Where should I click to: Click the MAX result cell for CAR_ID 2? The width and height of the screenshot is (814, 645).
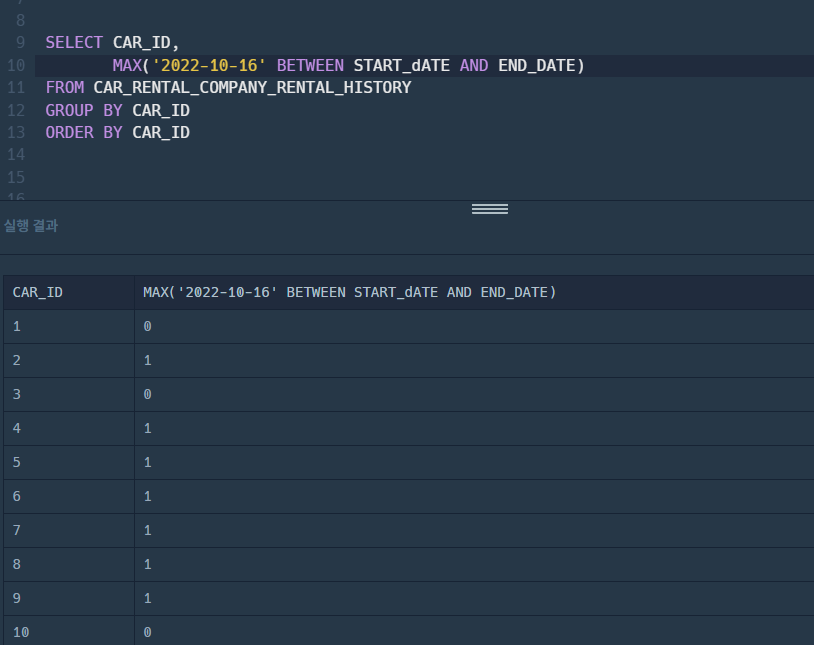tap(474, 360)
